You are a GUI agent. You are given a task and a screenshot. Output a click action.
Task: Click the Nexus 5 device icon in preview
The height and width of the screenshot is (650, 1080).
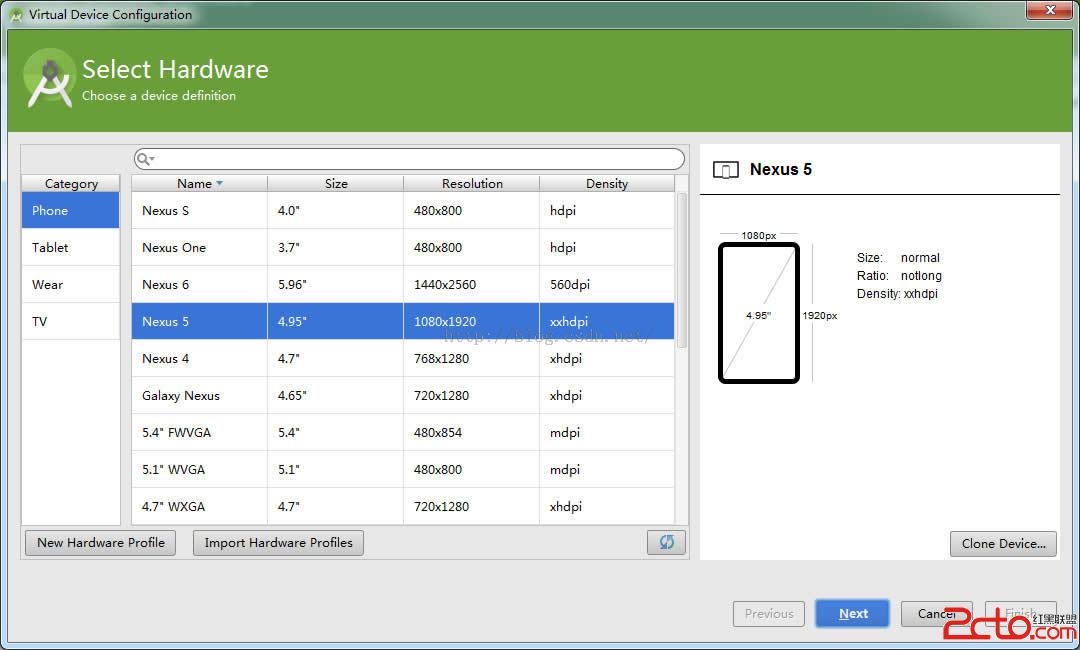[725, 170]
